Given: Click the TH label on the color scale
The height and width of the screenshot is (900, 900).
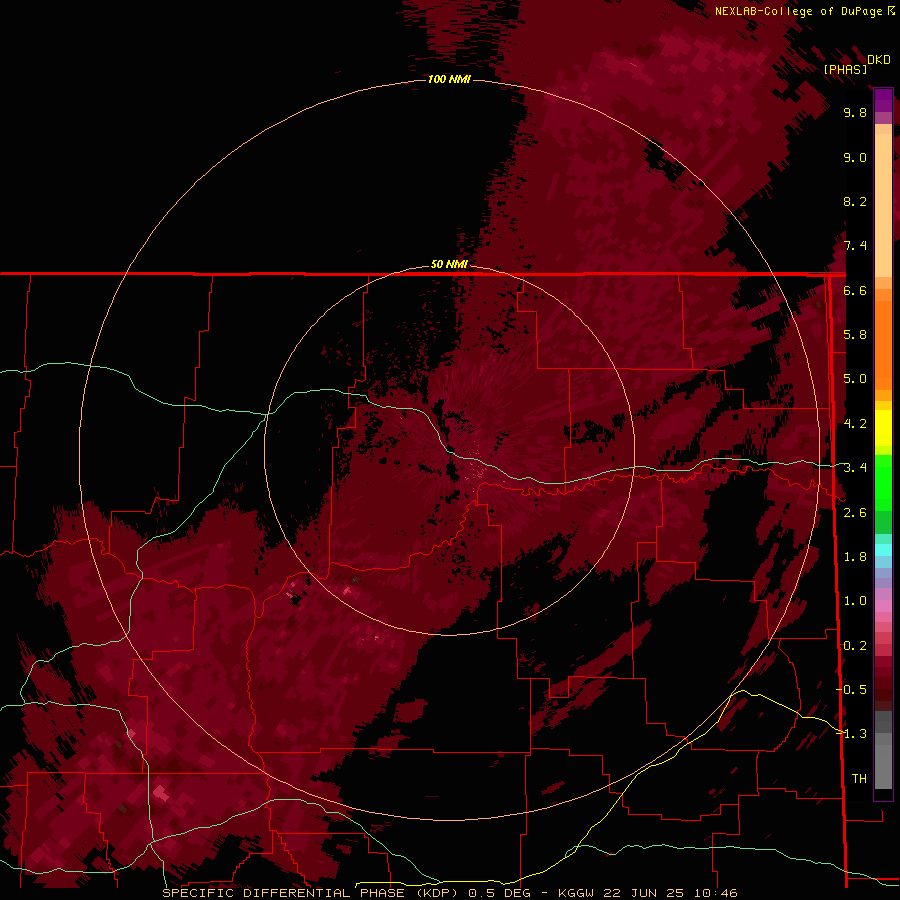Looking at the screenshot, I should pos(859,779).
